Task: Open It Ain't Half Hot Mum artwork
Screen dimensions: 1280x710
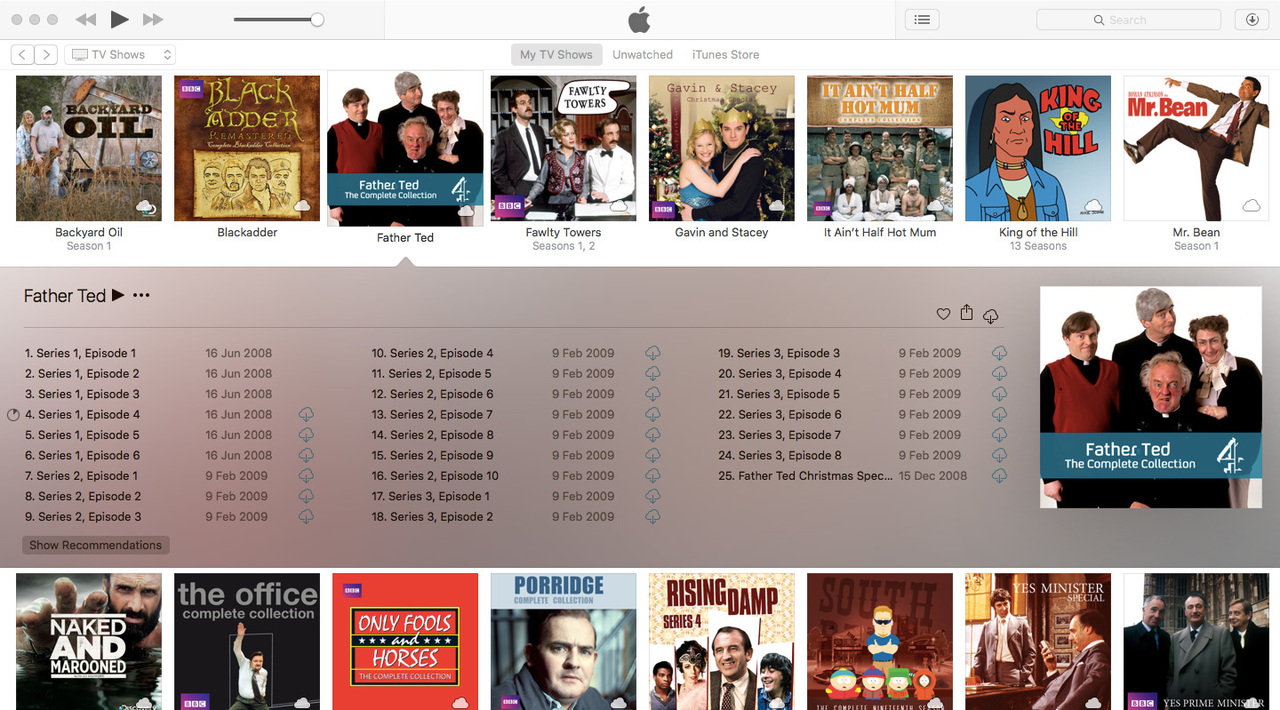Action: 880,148
